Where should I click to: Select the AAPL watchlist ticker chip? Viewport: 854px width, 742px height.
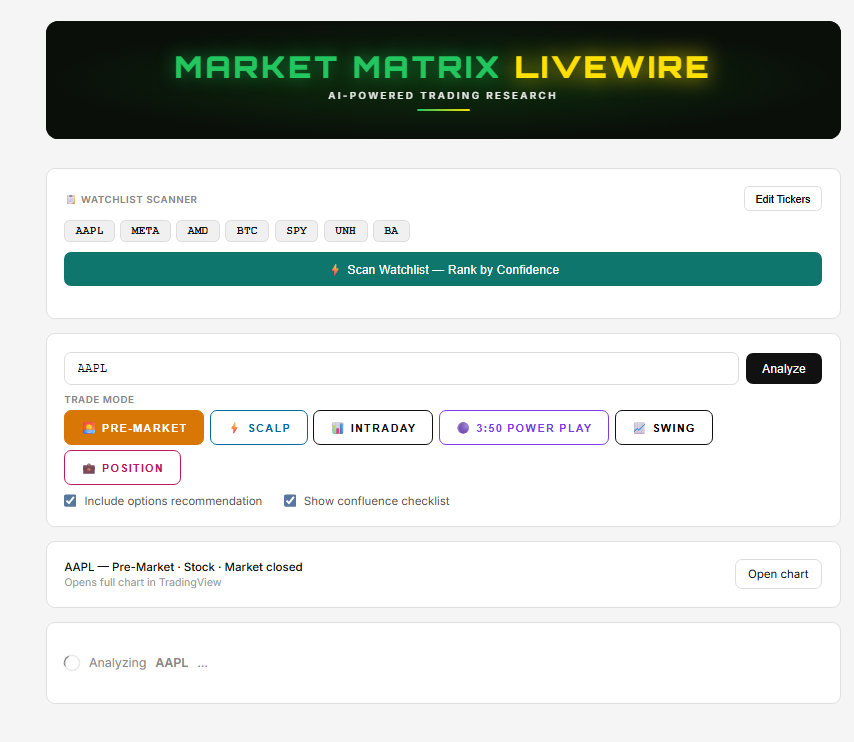pyautogui.click(x=89, y=230)
